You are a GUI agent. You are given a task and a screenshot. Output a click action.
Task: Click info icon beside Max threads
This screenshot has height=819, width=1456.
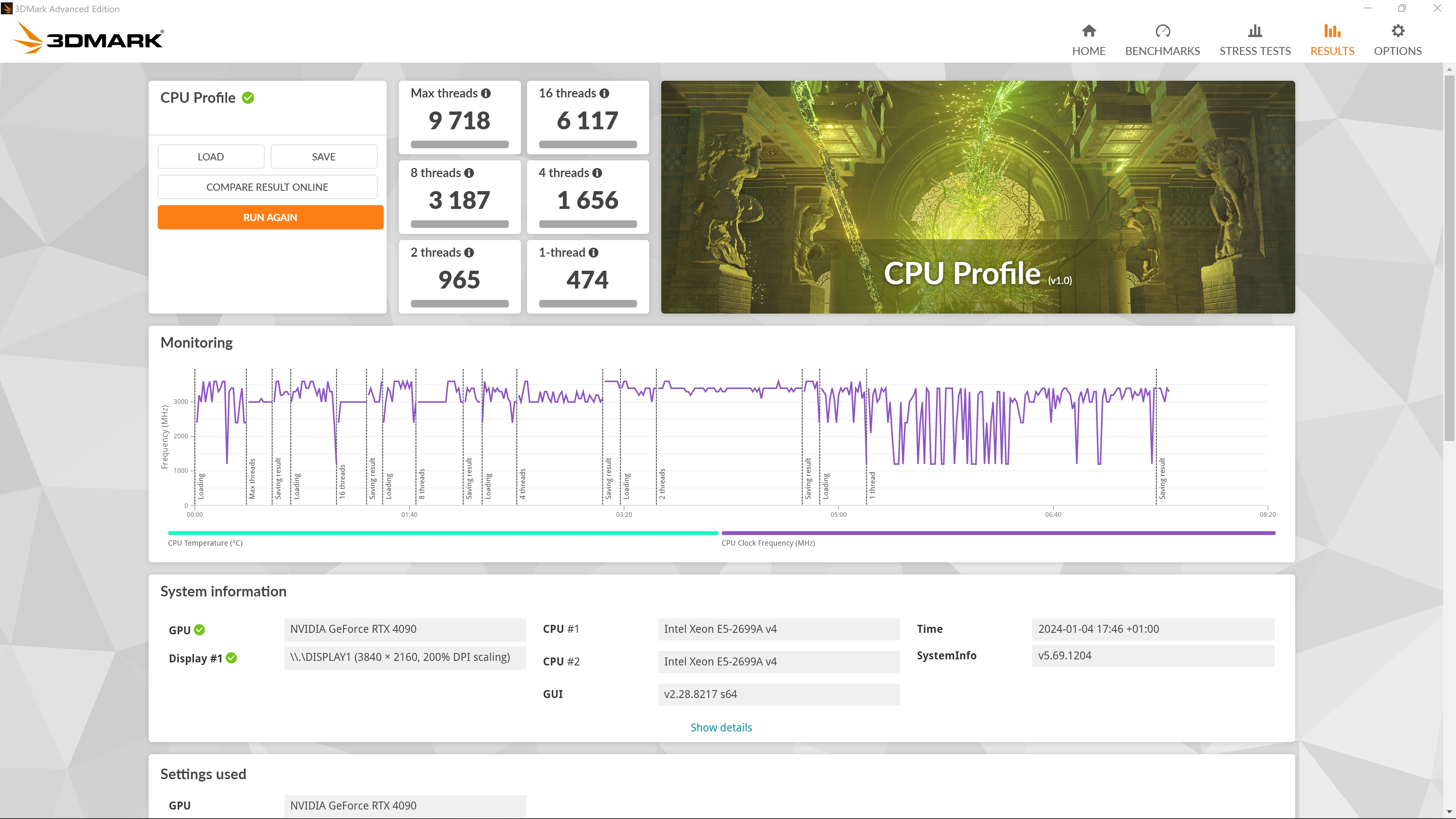point(485,93)
